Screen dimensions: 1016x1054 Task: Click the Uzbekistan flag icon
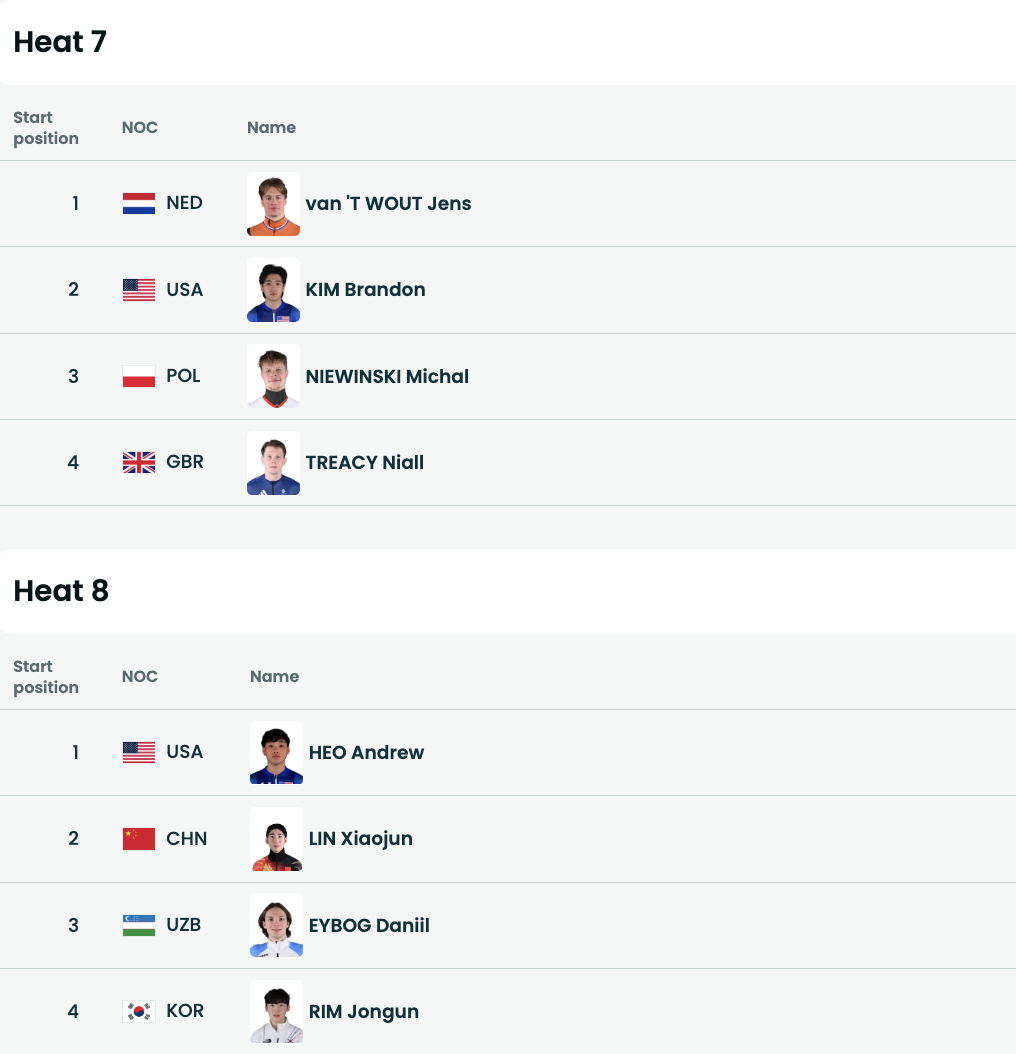click(139, 925)
